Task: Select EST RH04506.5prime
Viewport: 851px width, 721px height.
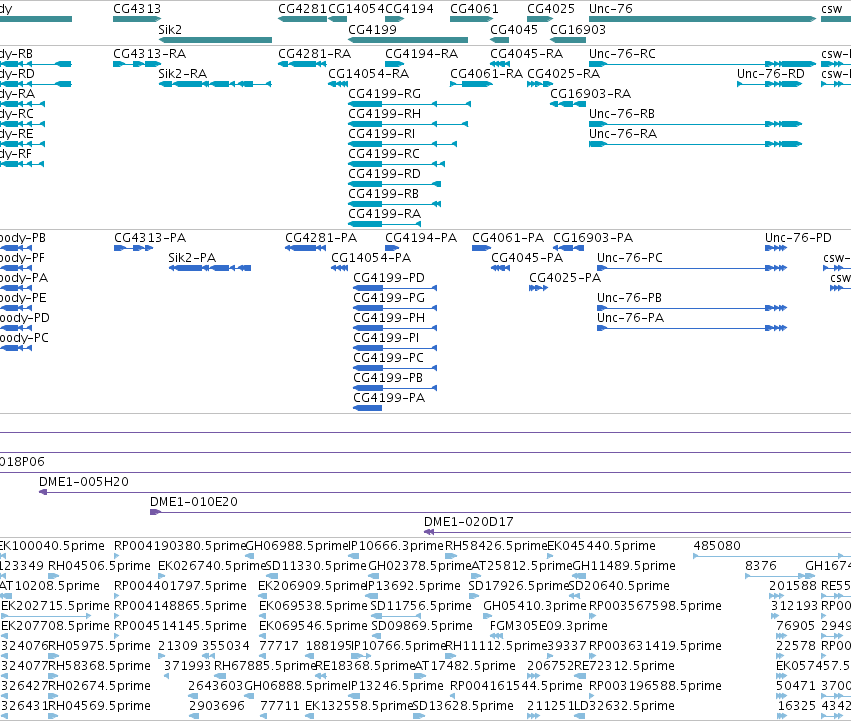Action: pyautogui.click(x=99, y=566)
